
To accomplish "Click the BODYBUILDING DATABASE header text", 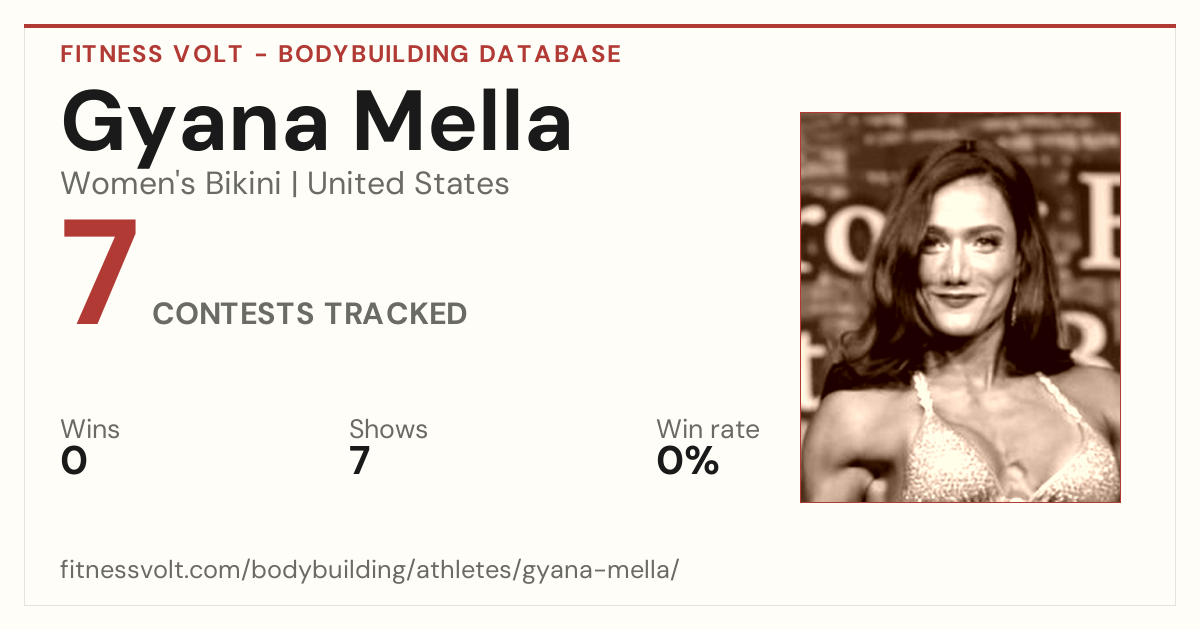I will click(x=450, y=54).
